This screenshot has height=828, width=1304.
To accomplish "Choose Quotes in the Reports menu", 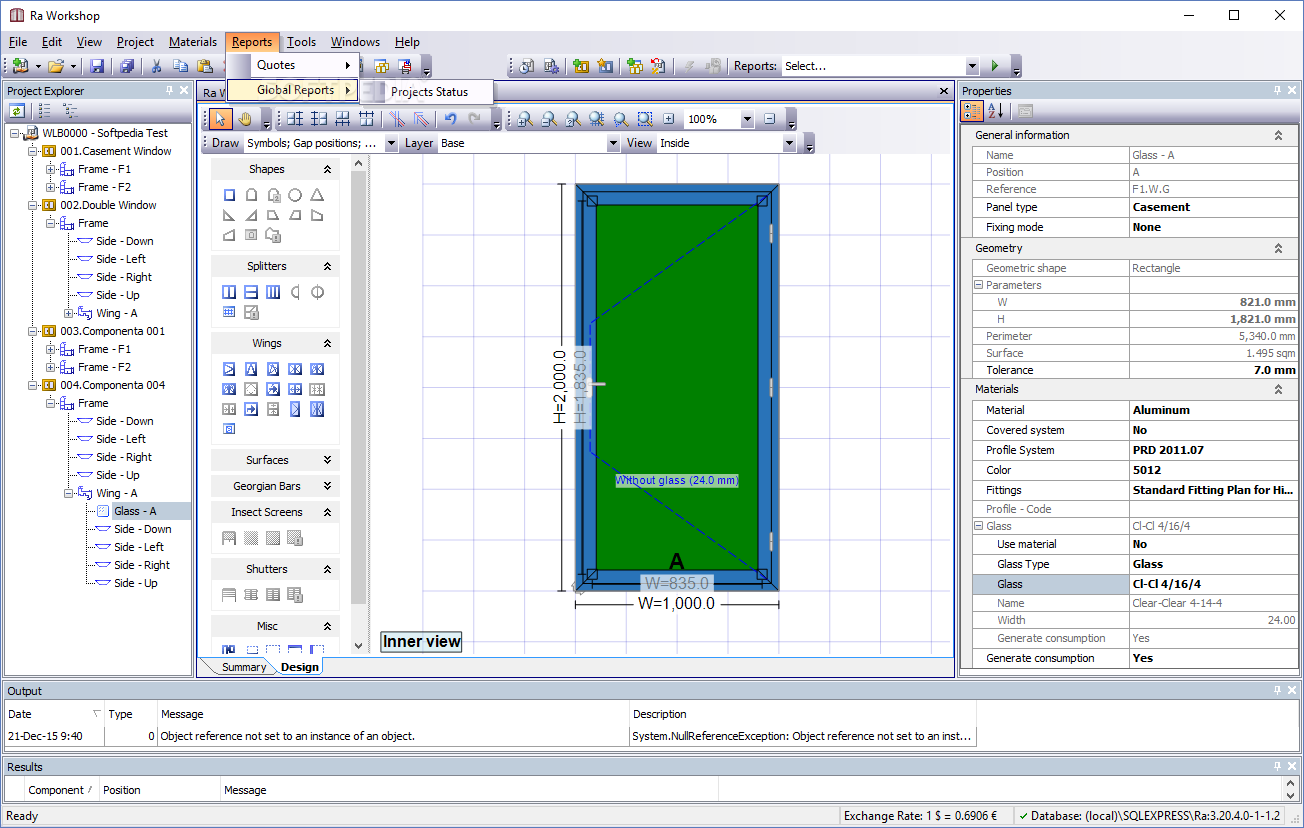I will pos(293,65).
